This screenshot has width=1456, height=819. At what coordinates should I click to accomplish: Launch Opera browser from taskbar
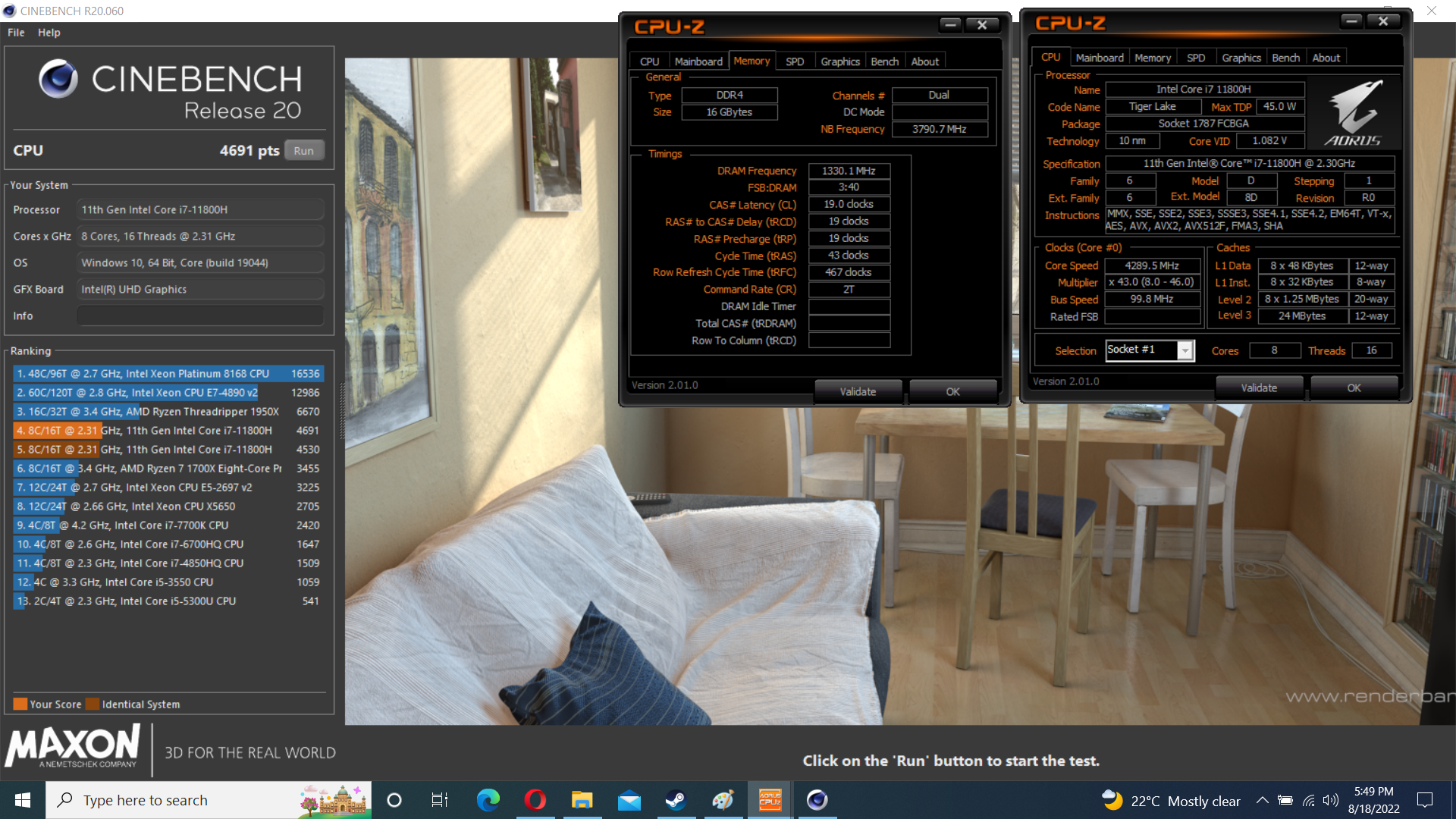[535, 800]
